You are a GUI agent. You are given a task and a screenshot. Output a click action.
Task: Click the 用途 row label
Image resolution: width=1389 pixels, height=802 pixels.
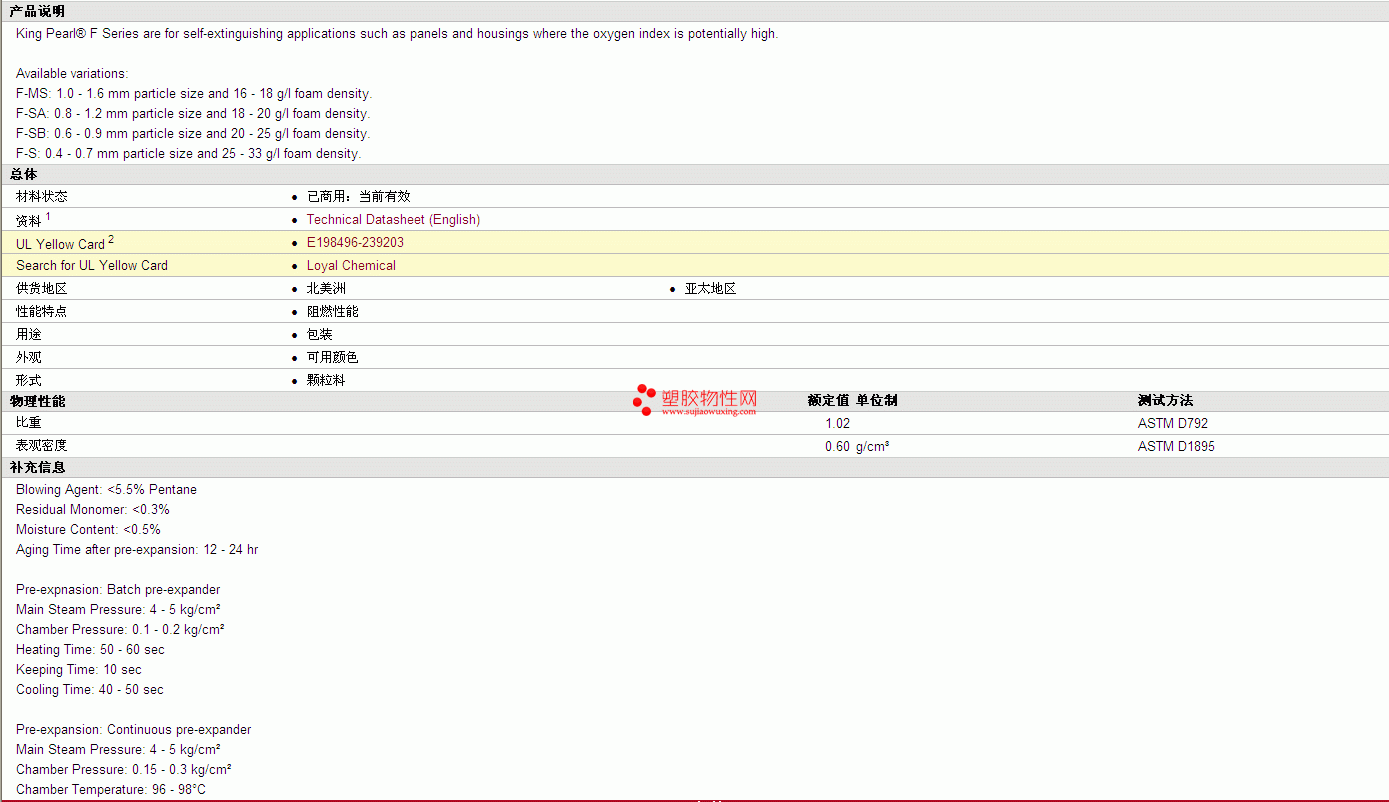[x=29, y=334]
